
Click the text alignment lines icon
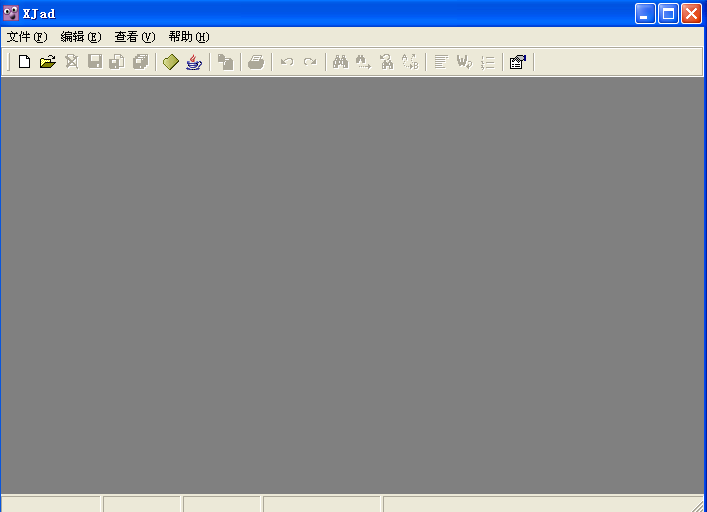coord(441,62)
